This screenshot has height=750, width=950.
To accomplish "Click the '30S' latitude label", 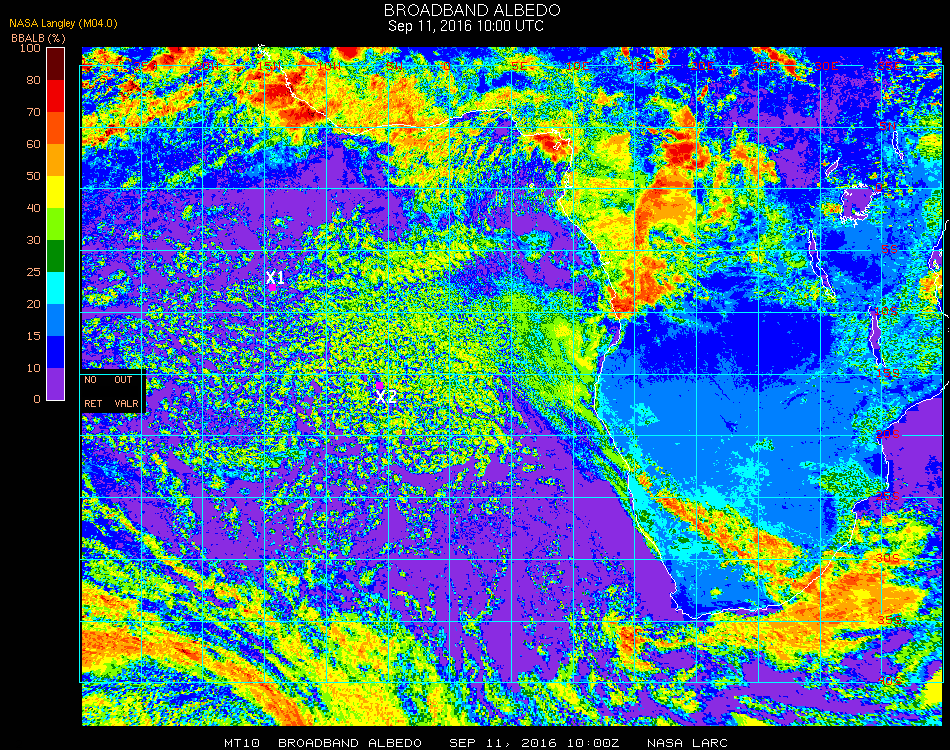I will (x=888, y=558).
